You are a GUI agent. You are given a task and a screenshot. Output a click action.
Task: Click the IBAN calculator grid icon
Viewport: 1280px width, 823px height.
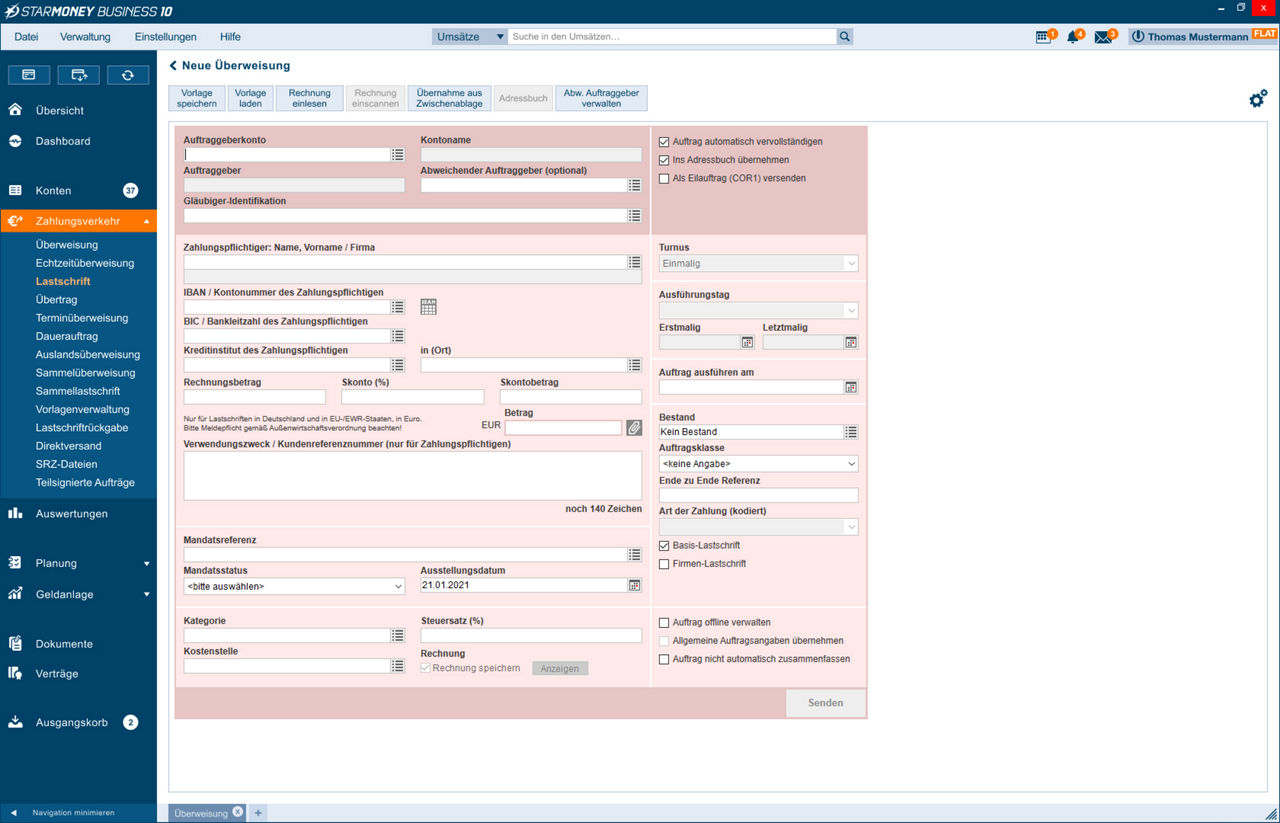428,307
